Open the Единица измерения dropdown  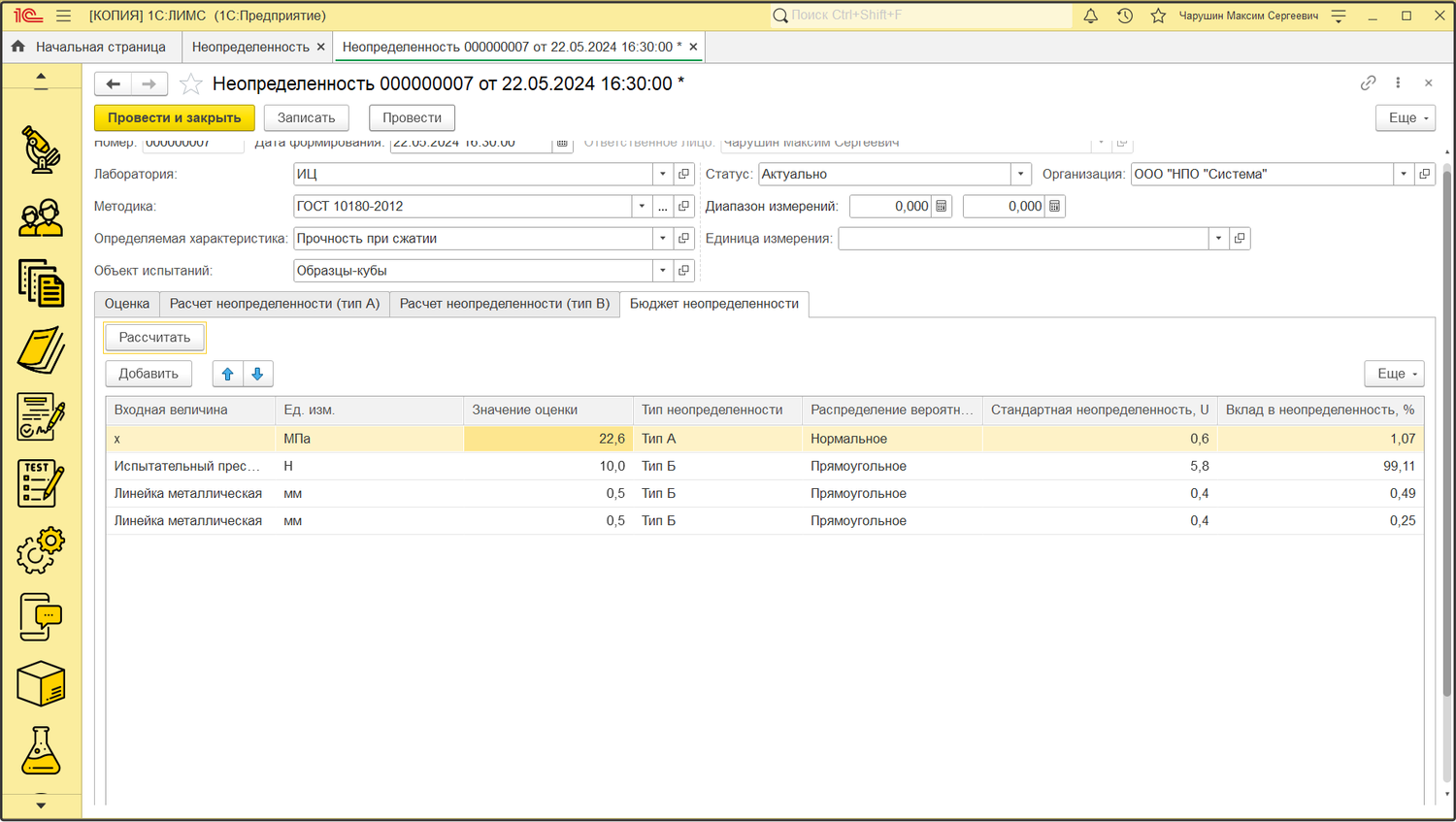1218,239
